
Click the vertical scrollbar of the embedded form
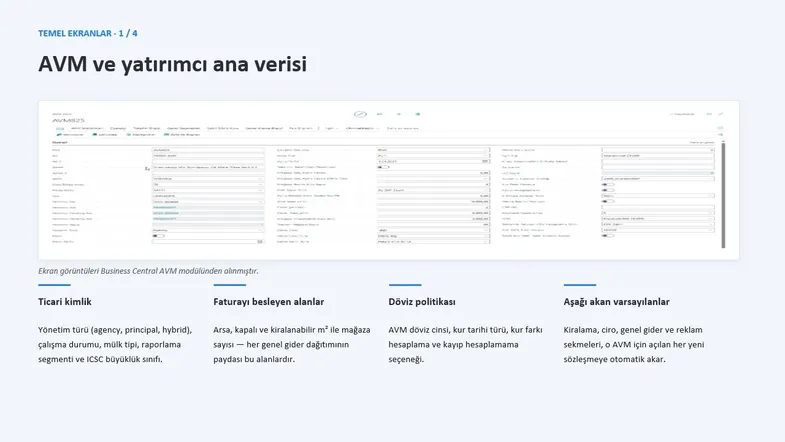tap(723, 195)
